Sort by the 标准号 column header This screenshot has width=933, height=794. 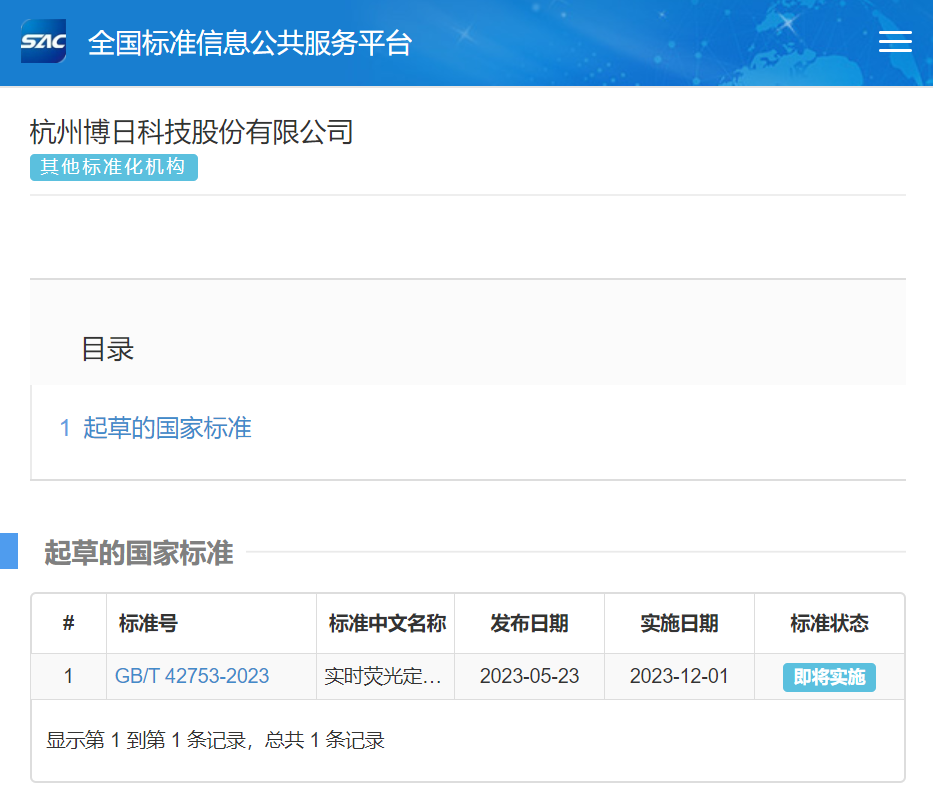148,624
